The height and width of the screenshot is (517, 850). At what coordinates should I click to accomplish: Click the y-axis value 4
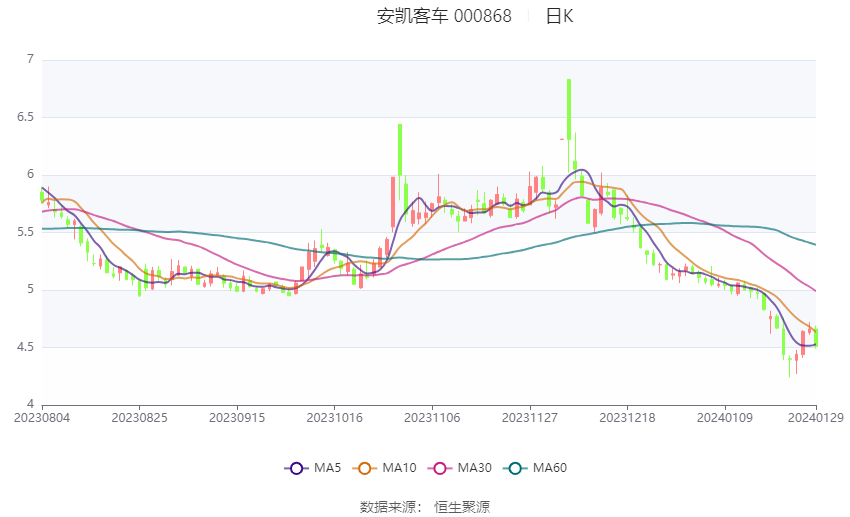pos(30,404)
